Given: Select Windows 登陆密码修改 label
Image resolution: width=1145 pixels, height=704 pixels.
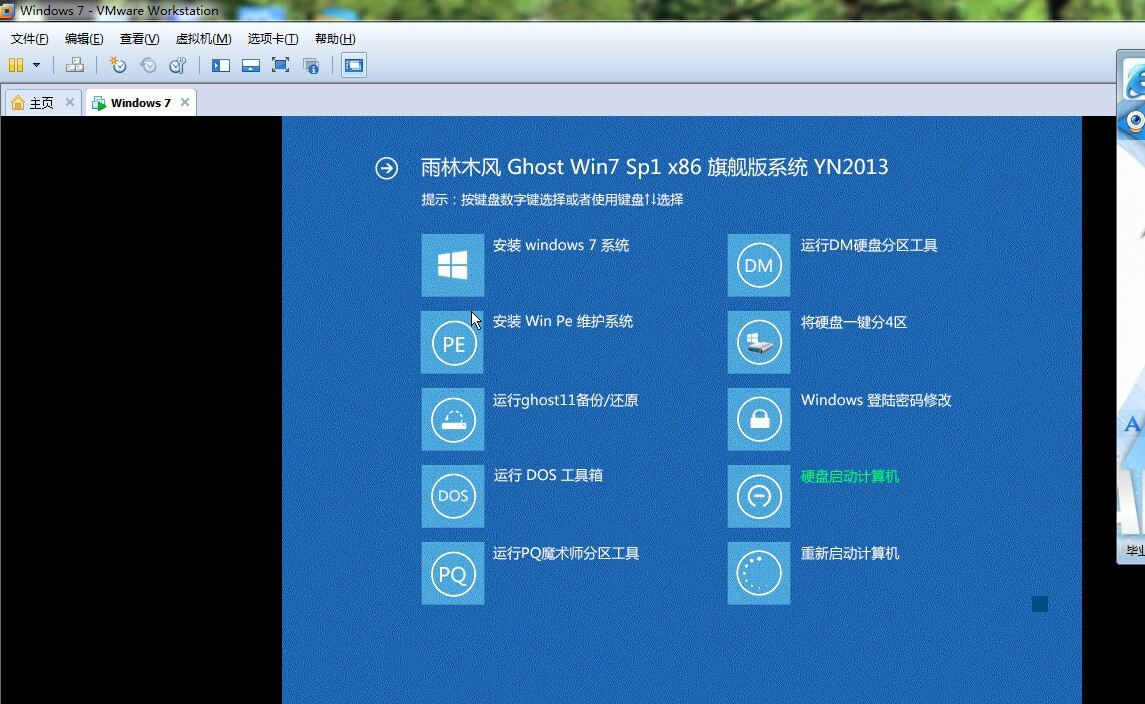Looking at the screenshot, I should [x=876, y=400].
